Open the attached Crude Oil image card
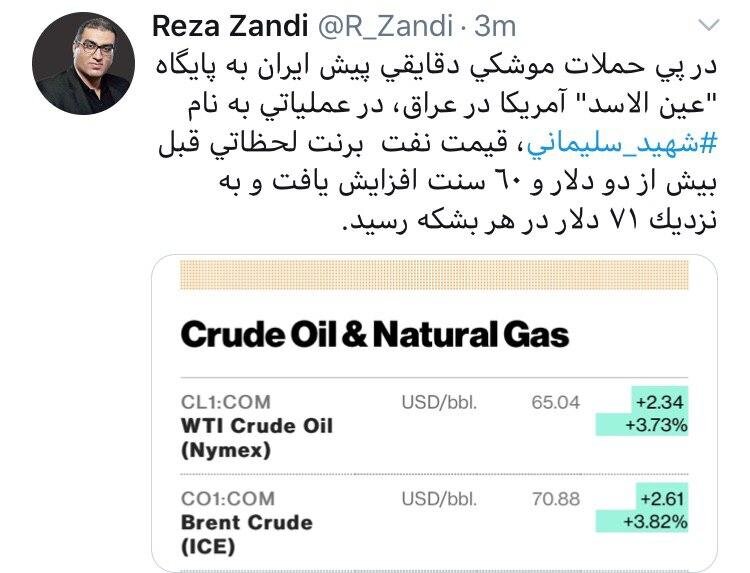This screenshot has width=750, height=573. pos(434,413)
